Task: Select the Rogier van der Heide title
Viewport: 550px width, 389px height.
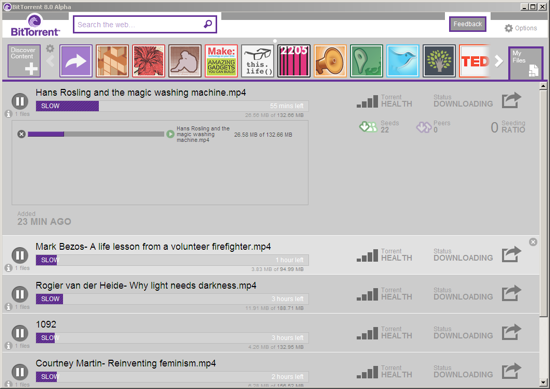Action: [146, 286]
